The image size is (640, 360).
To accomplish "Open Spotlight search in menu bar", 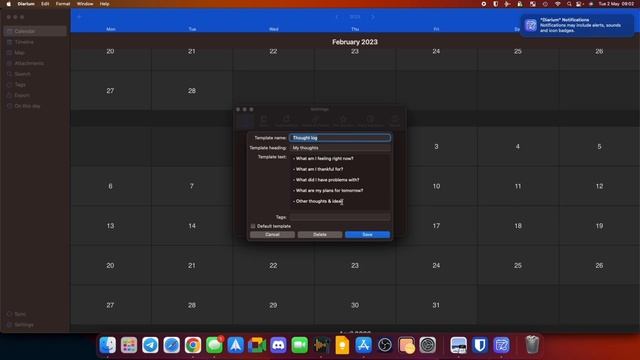I will tap(569, 4).
